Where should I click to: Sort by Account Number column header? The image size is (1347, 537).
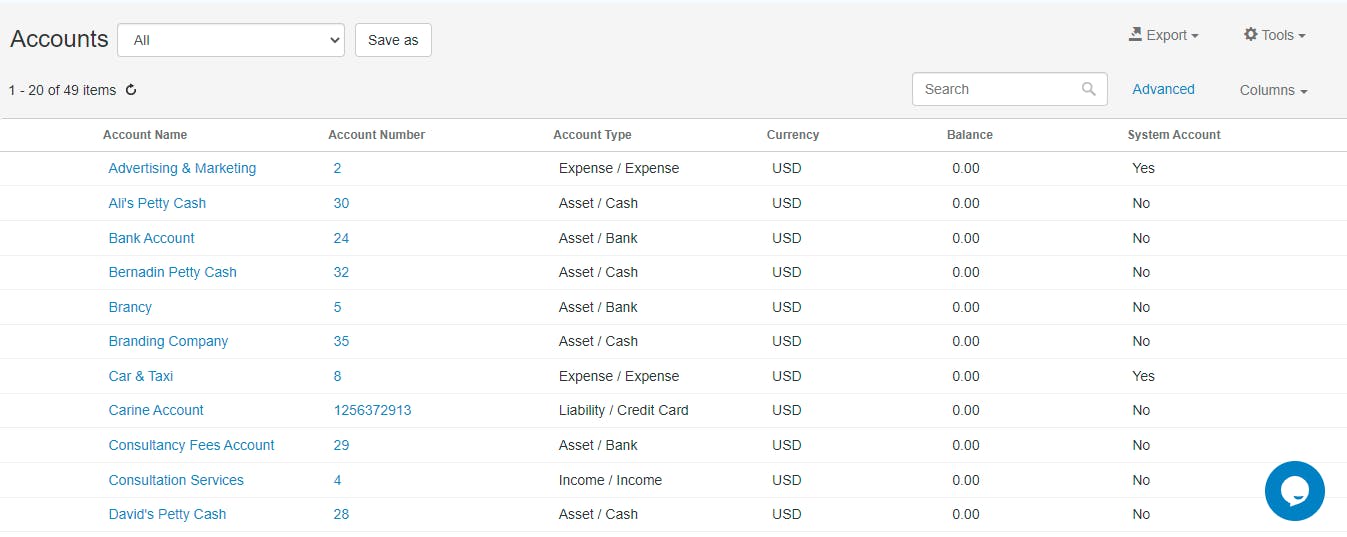[x=376, y=135]
